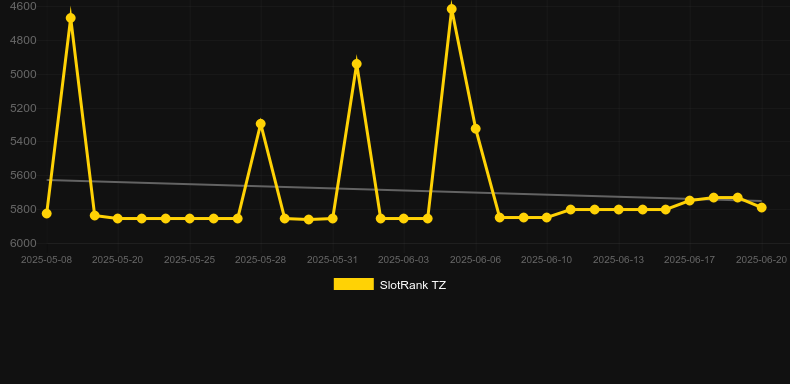The image size is (790, 384).
Task: Select the data point at 2025-06-10
Action: click(x=547, y=218)
